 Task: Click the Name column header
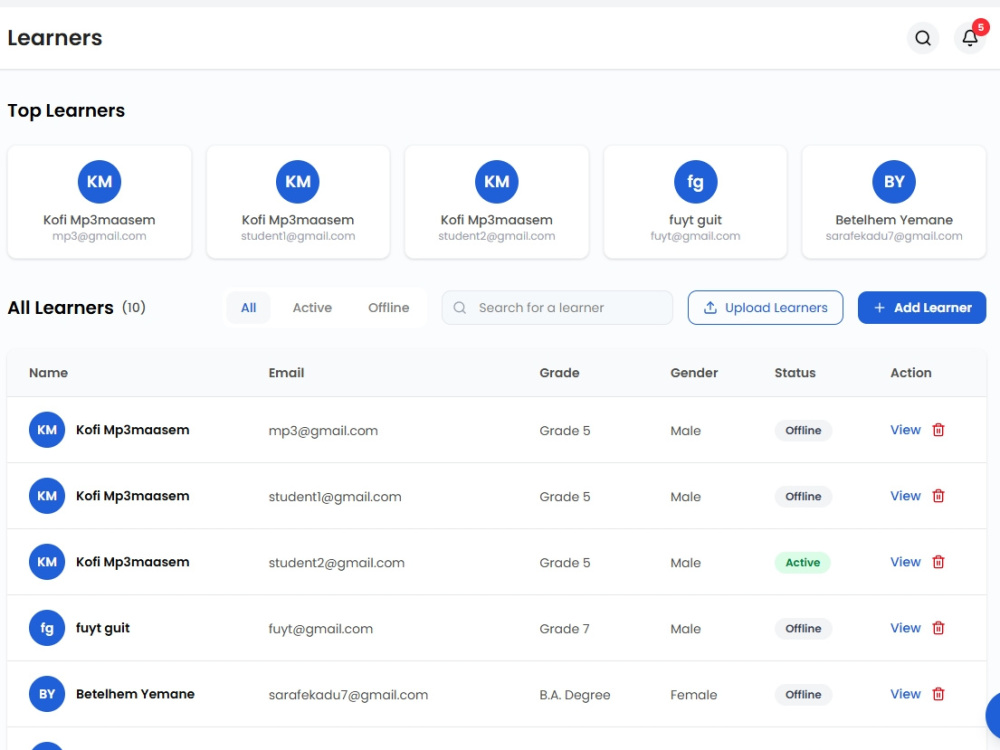(x=48, y=372)
